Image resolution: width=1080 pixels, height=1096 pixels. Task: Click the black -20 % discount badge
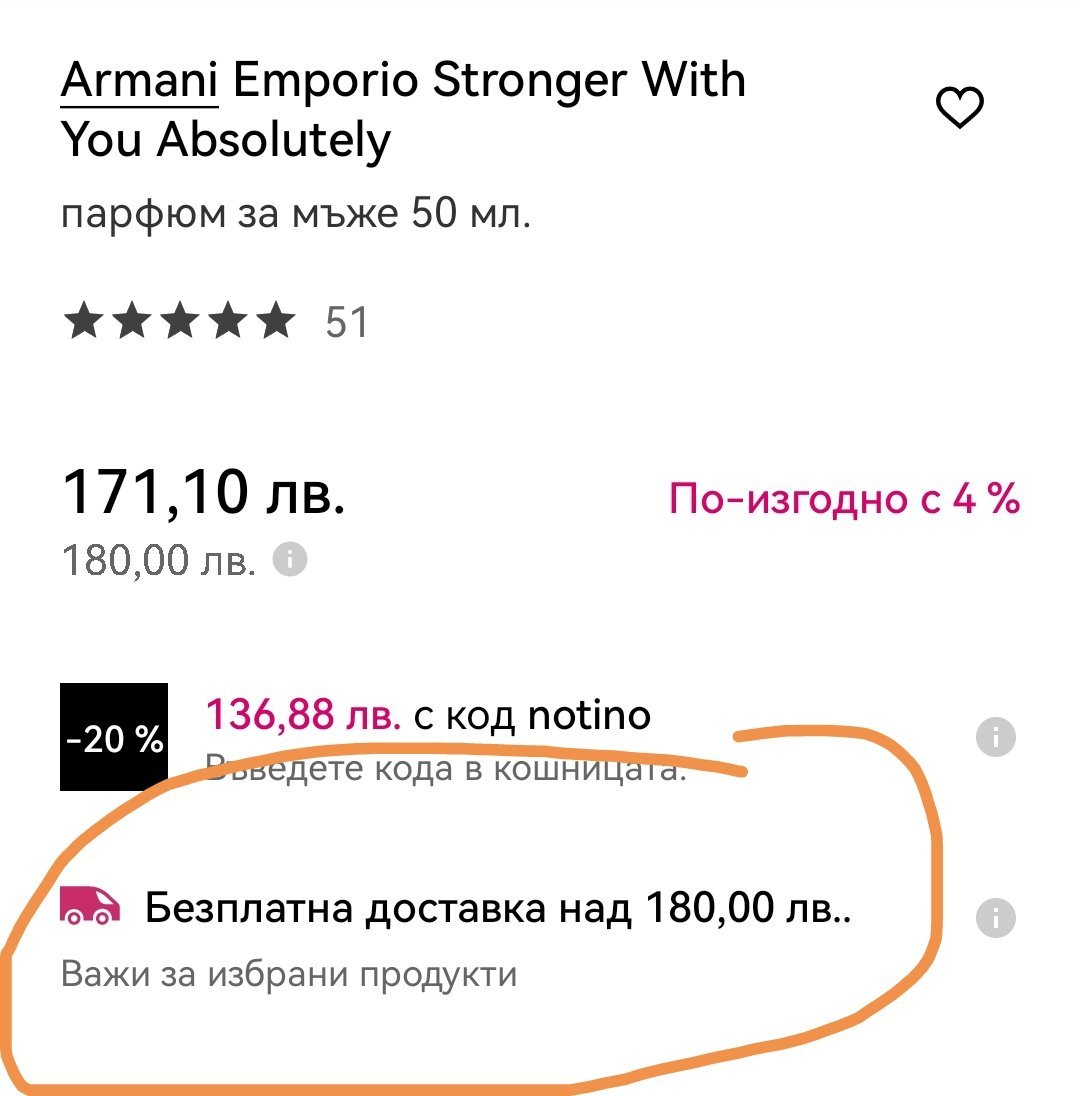(x=113, y=738)
